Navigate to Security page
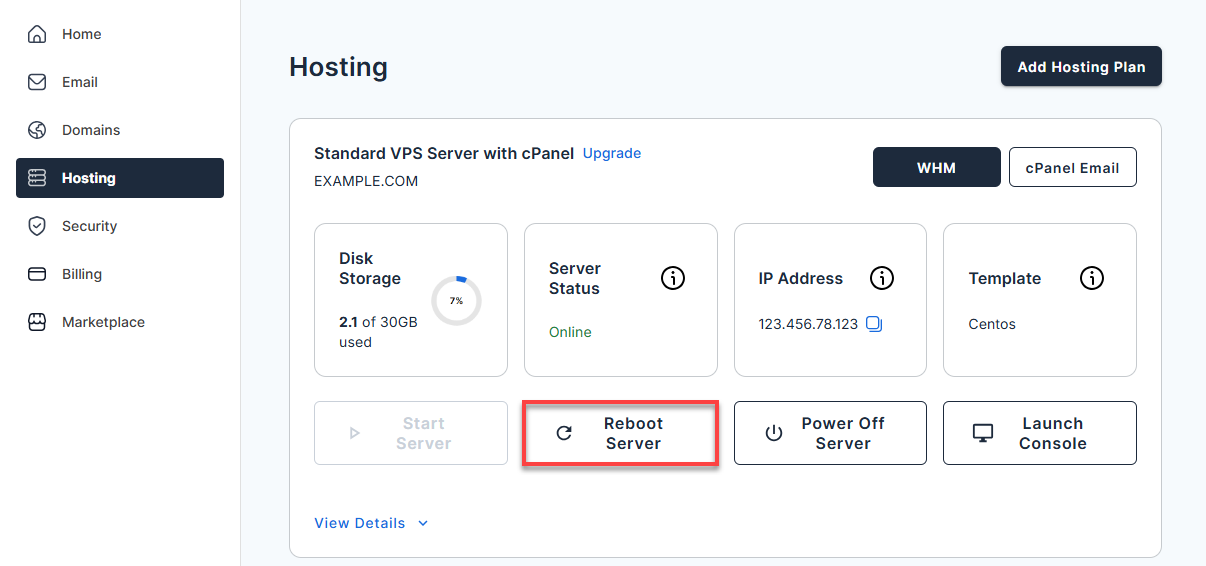The height and width of the screenshot is (566, 1206). click(x=120, y=226)
